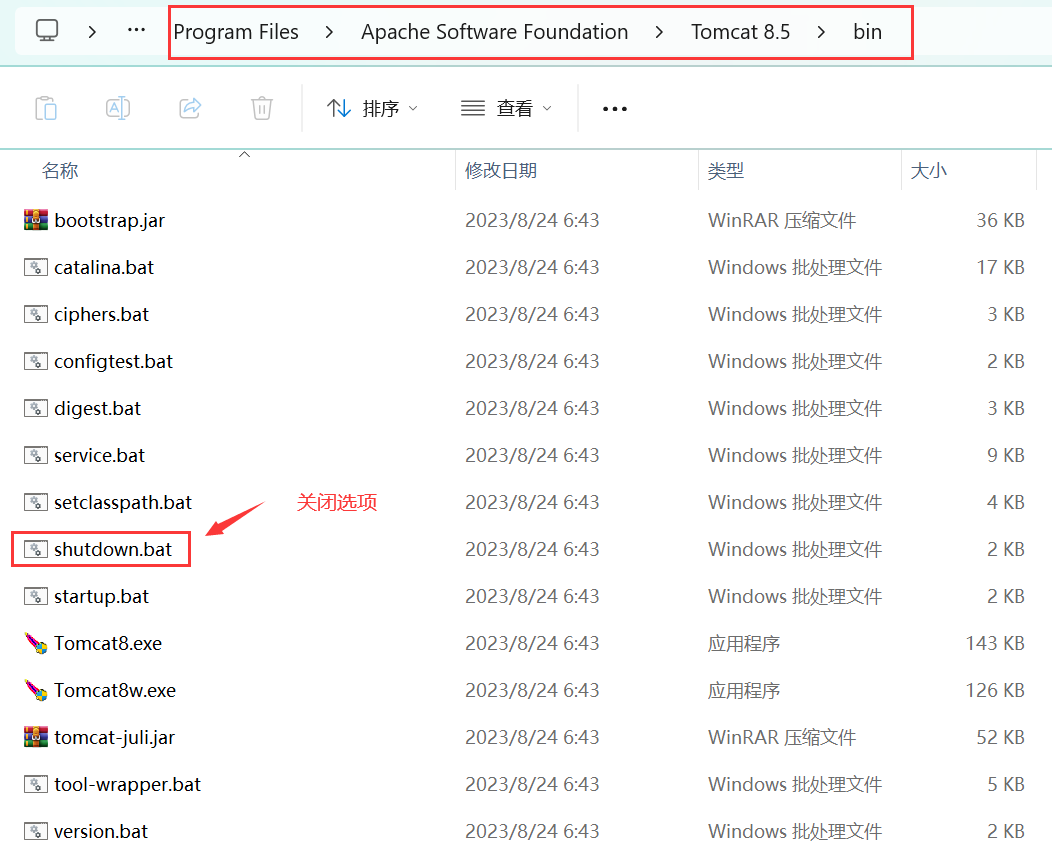
Task: Expand the chevron after the monitor icon
Action: 93,32
